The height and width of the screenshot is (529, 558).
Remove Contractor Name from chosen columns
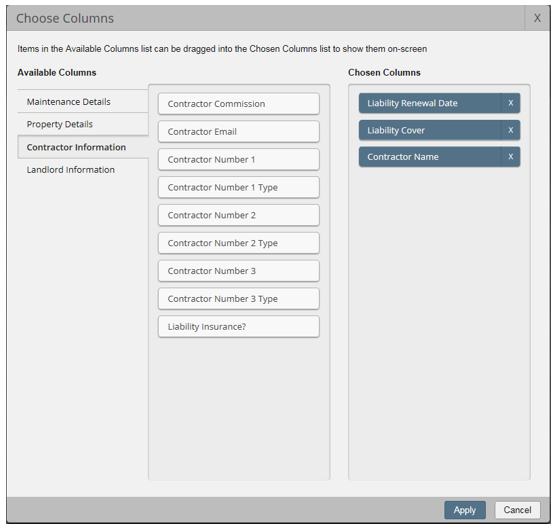tap(511, 157)
